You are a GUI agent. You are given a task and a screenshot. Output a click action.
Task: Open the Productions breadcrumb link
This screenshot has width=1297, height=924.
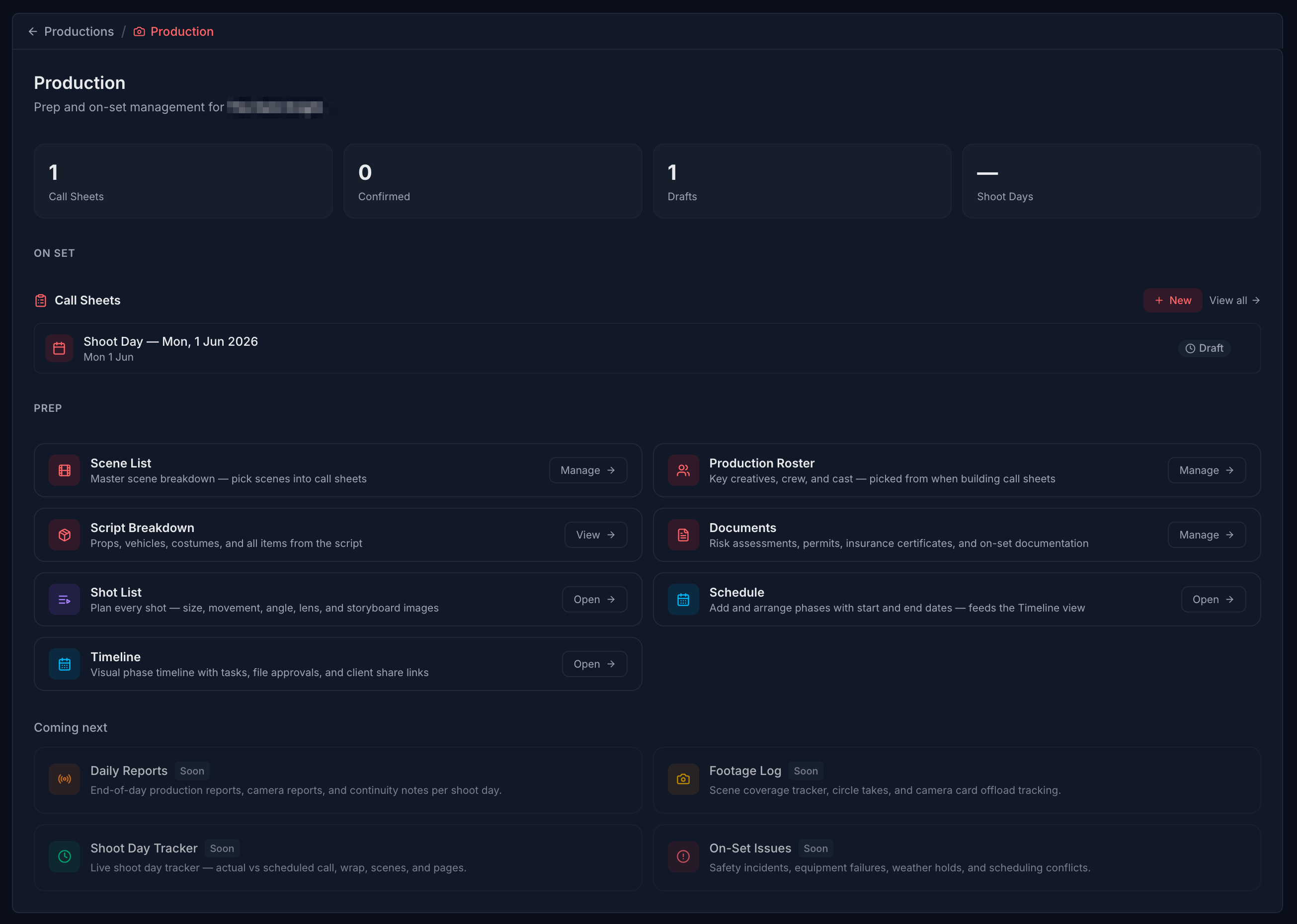pyautogui.click(x=79, y=31)
